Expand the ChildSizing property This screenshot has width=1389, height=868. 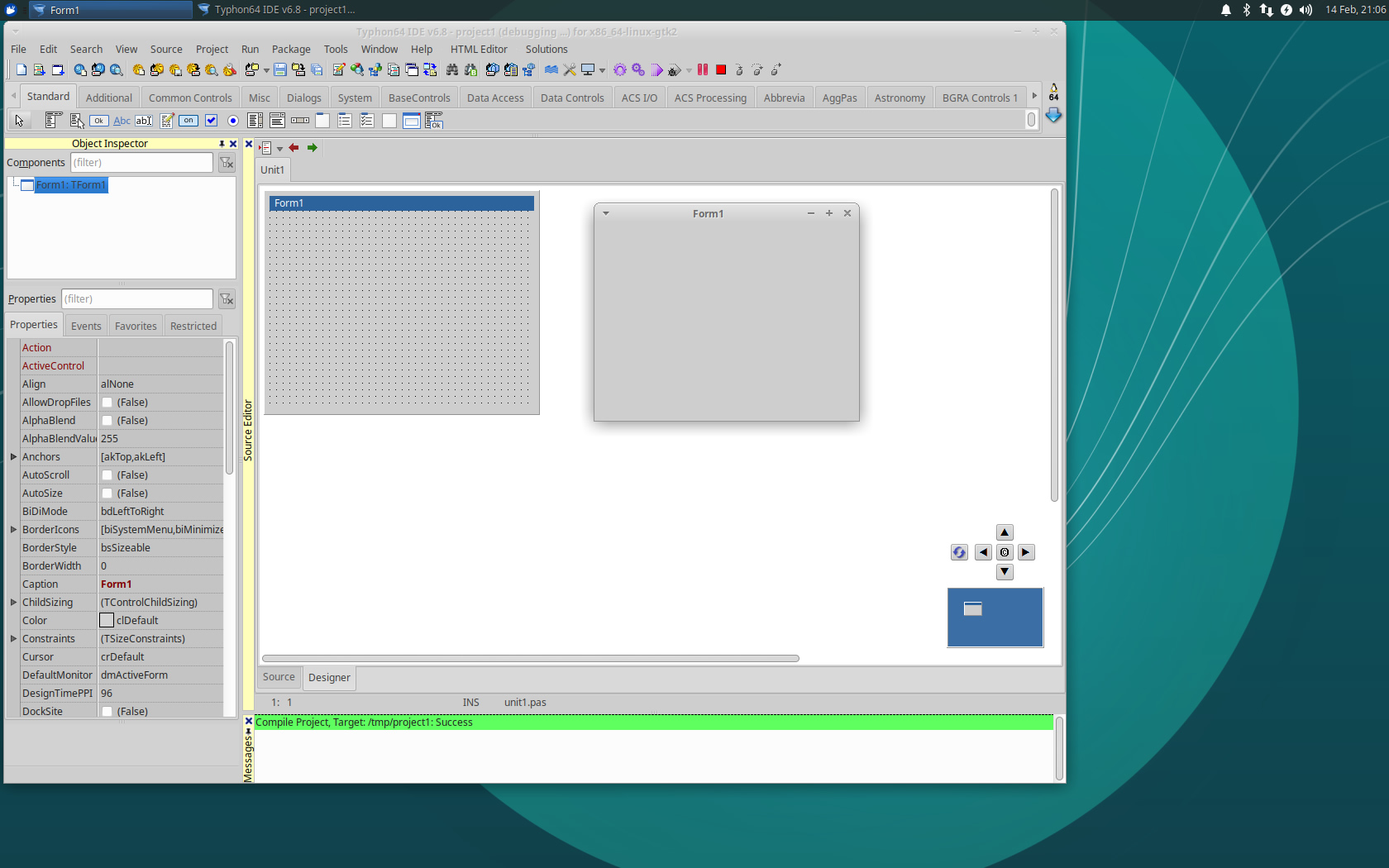click(13, 603)
